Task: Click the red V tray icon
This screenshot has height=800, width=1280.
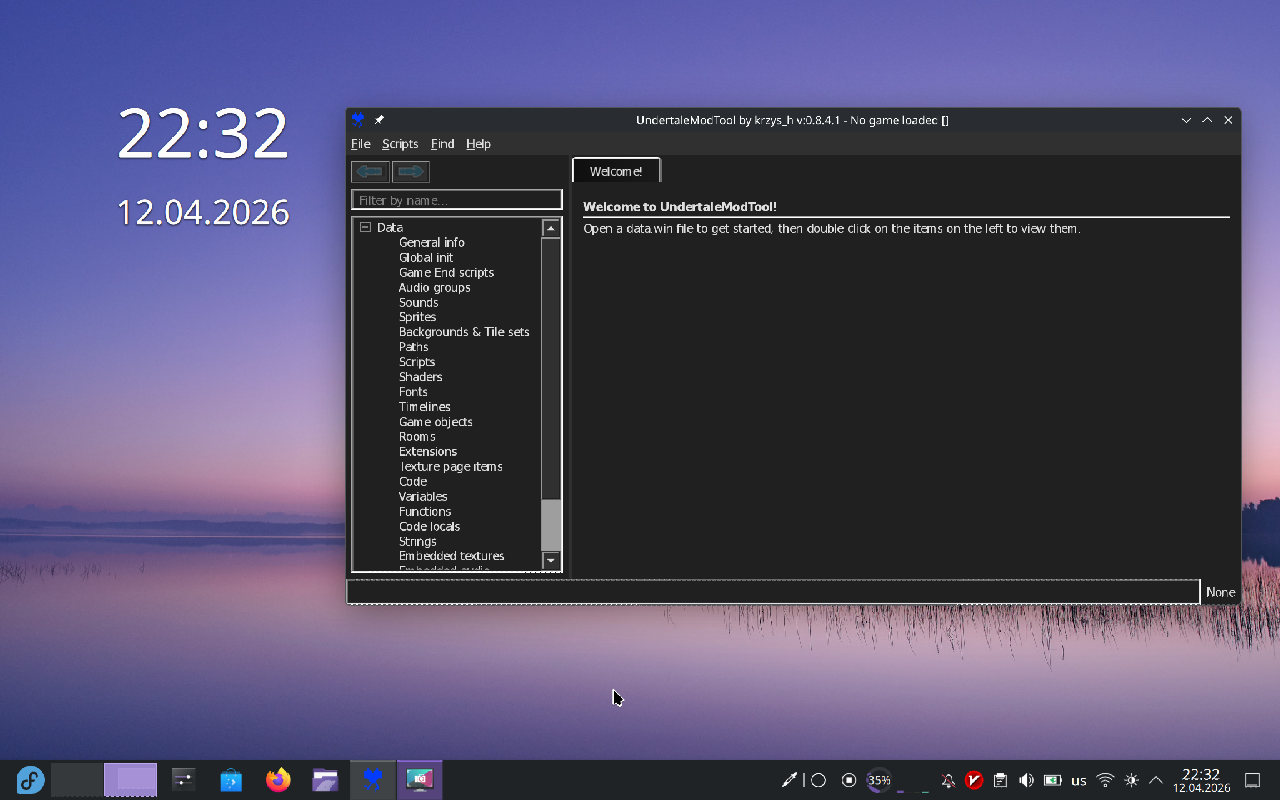Action: point(974,780)
